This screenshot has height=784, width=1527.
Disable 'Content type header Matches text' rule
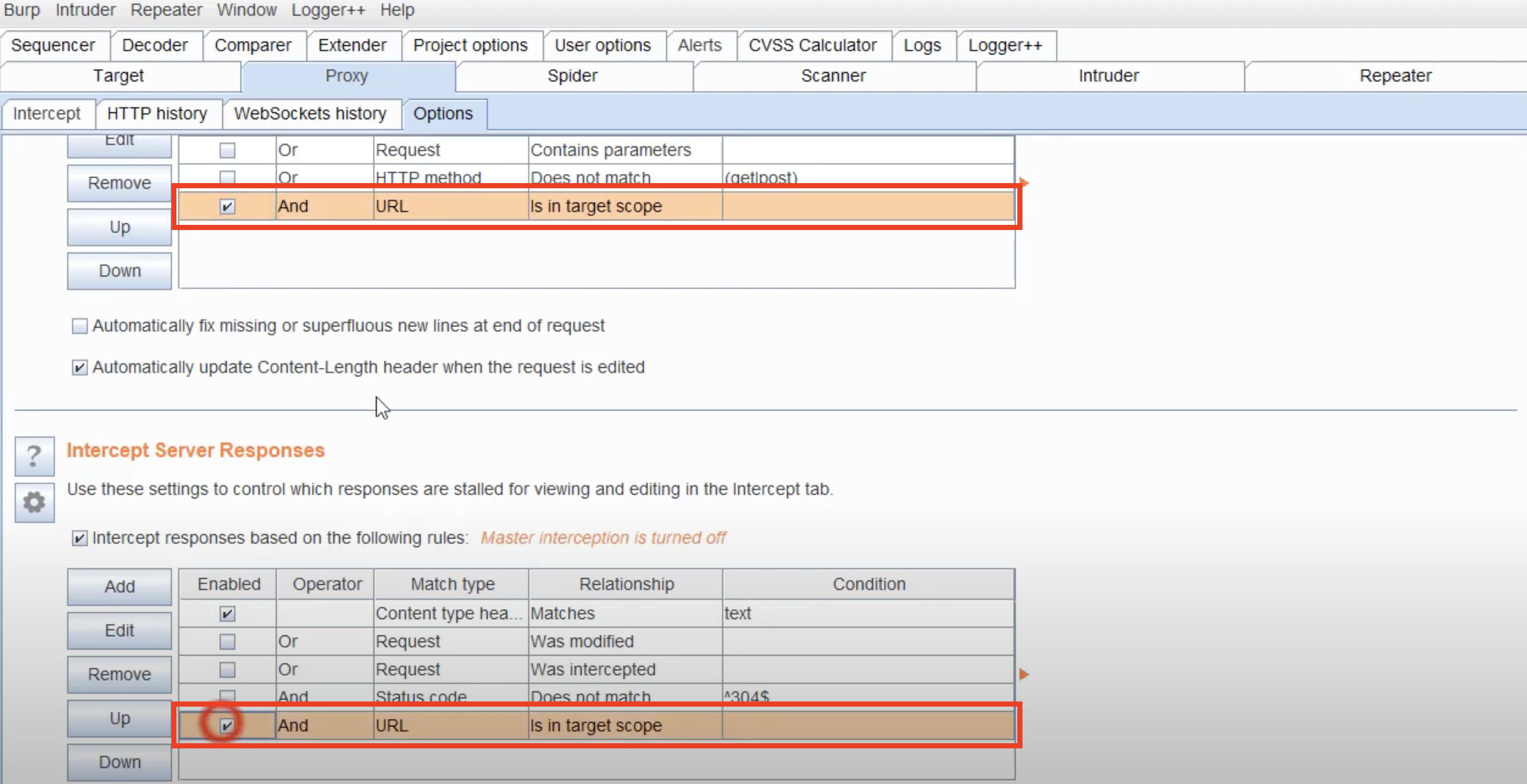pos(227,613)
